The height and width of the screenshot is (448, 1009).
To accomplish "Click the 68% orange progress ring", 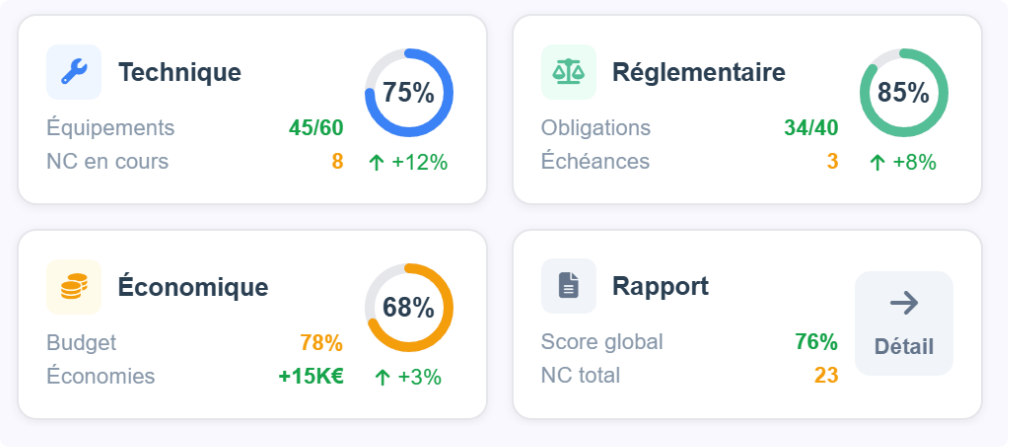I will coord(408,308).
